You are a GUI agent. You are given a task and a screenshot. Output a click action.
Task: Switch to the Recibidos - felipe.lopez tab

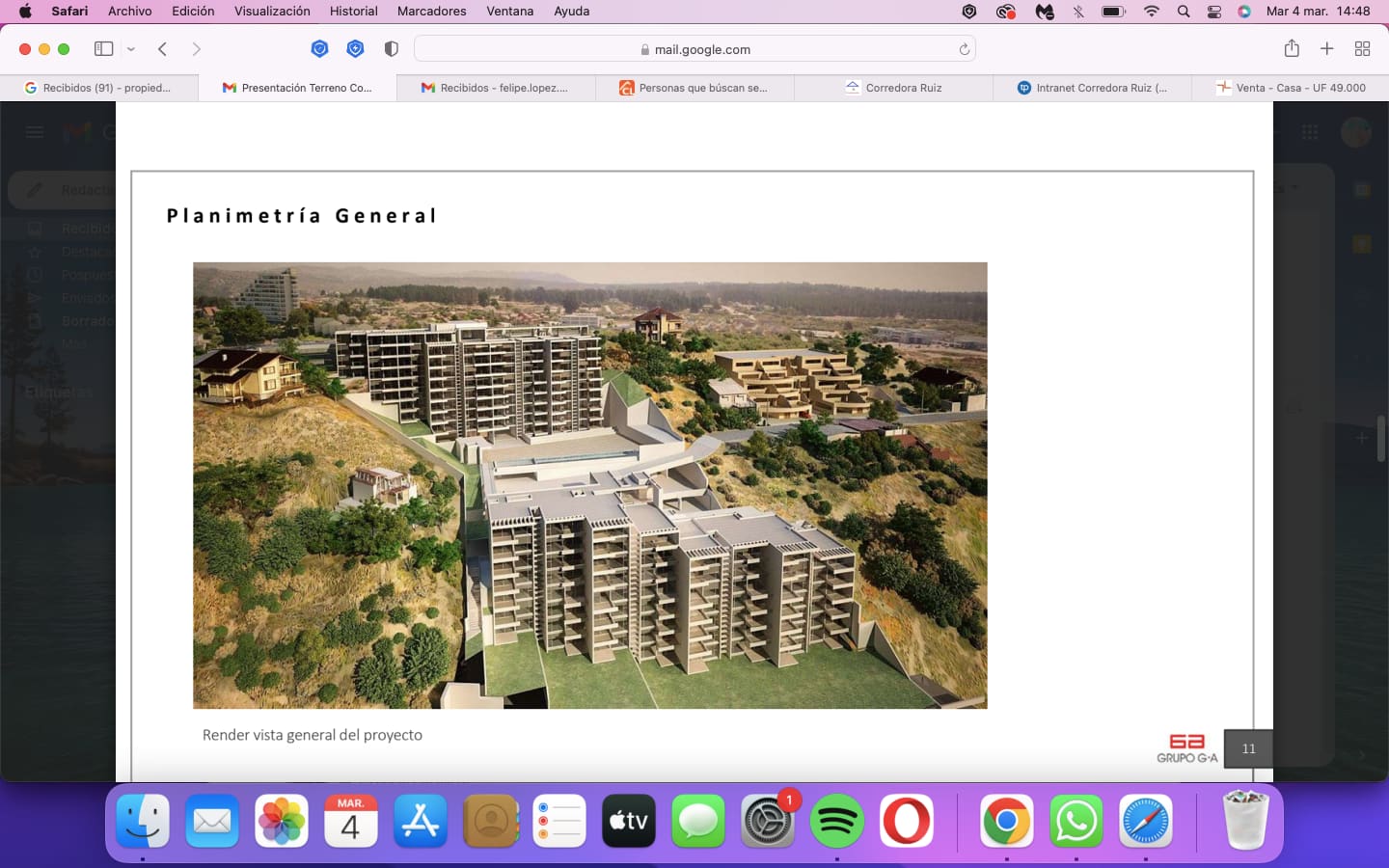(x=496, y=88)
